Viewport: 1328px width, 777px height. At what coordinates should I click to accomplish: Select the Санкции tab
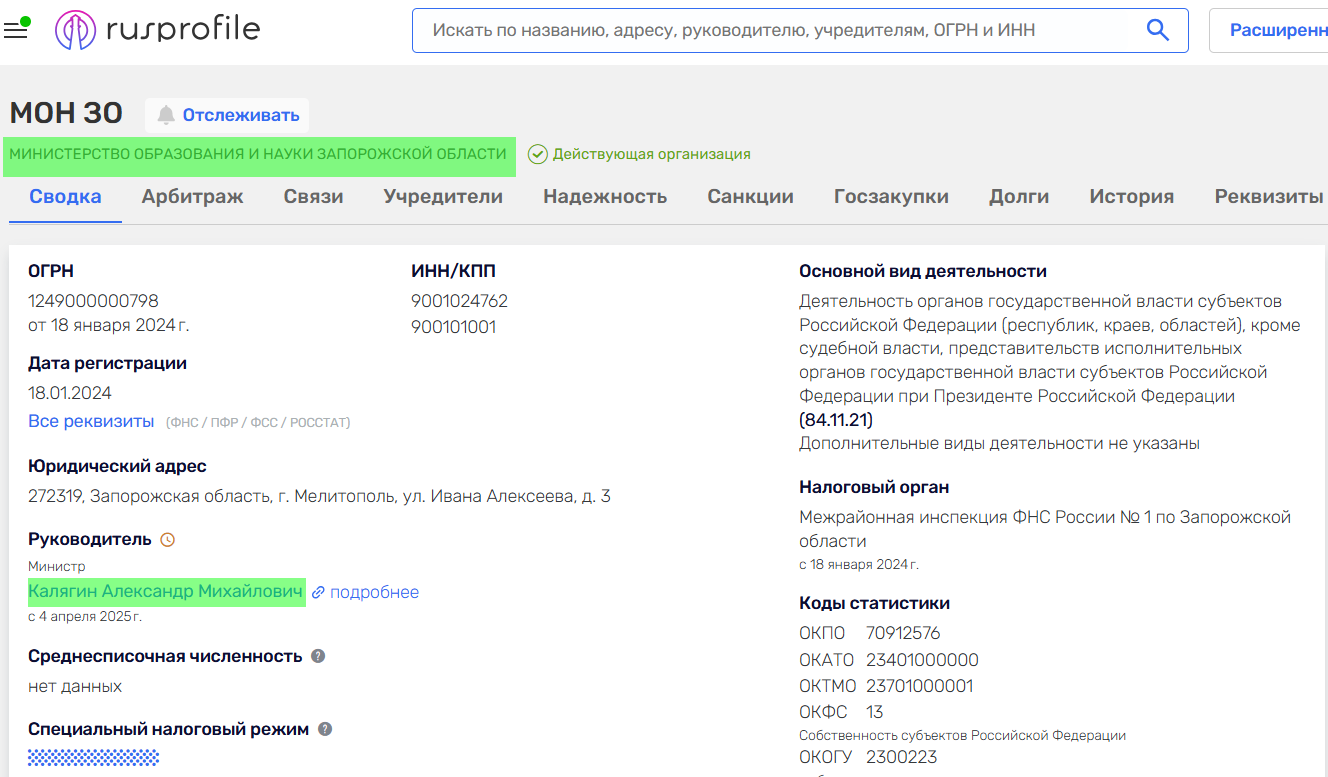point(750,197)
